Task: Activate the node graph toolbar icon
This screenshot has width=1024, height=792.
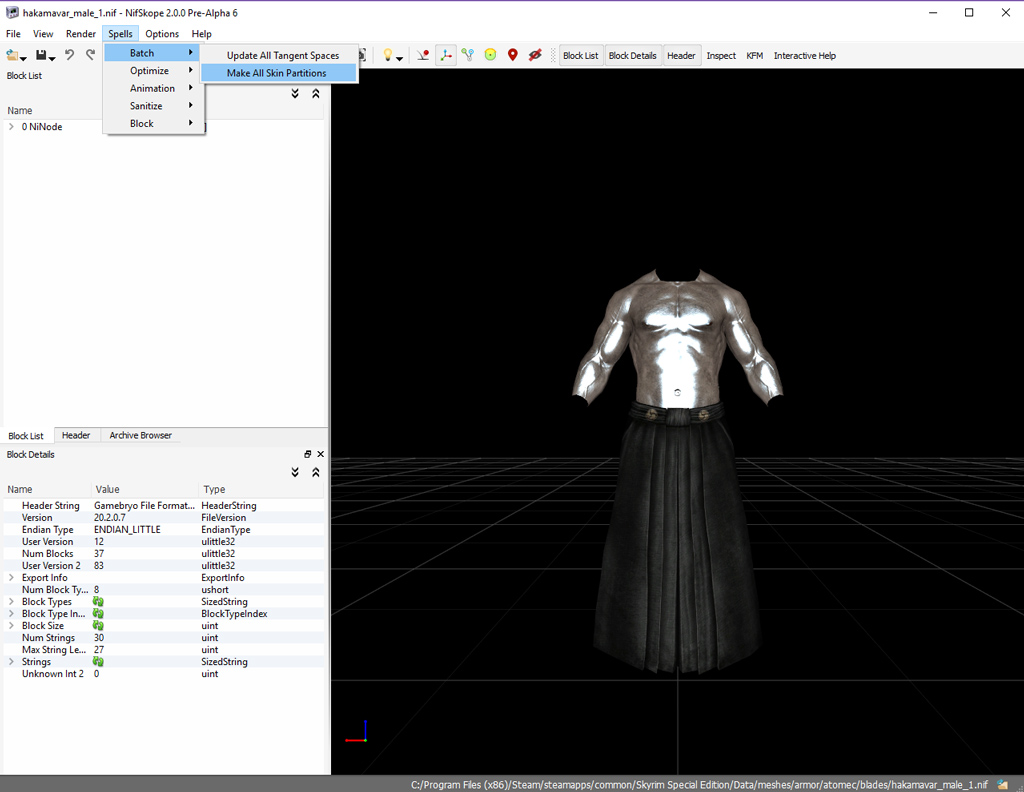Action: 468,55
